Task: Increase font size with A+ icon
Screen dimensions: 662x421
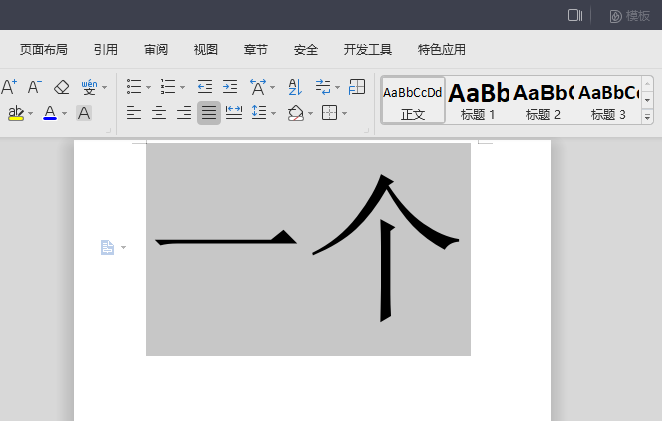Action: [x=9, y=87]
